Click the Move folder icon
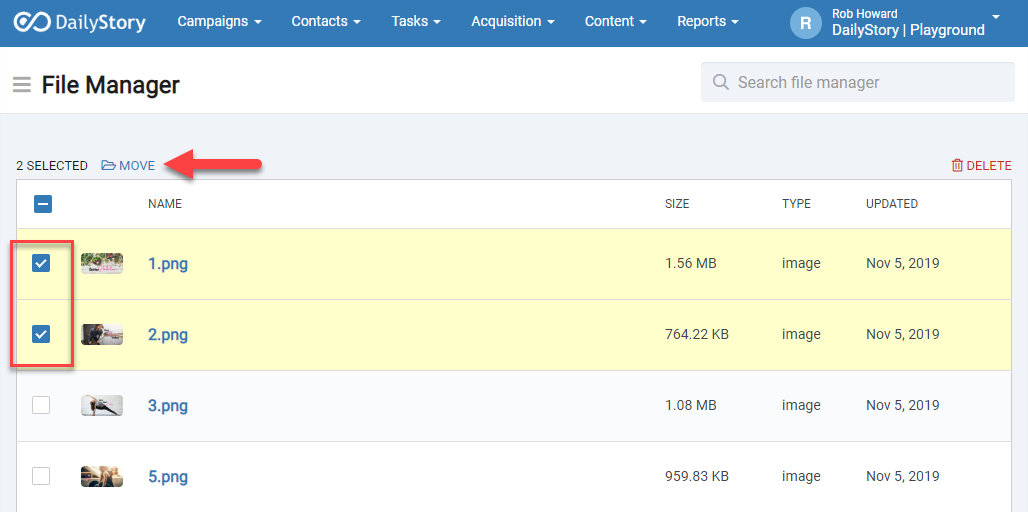 pyautogui.click(x=108, y=165)
